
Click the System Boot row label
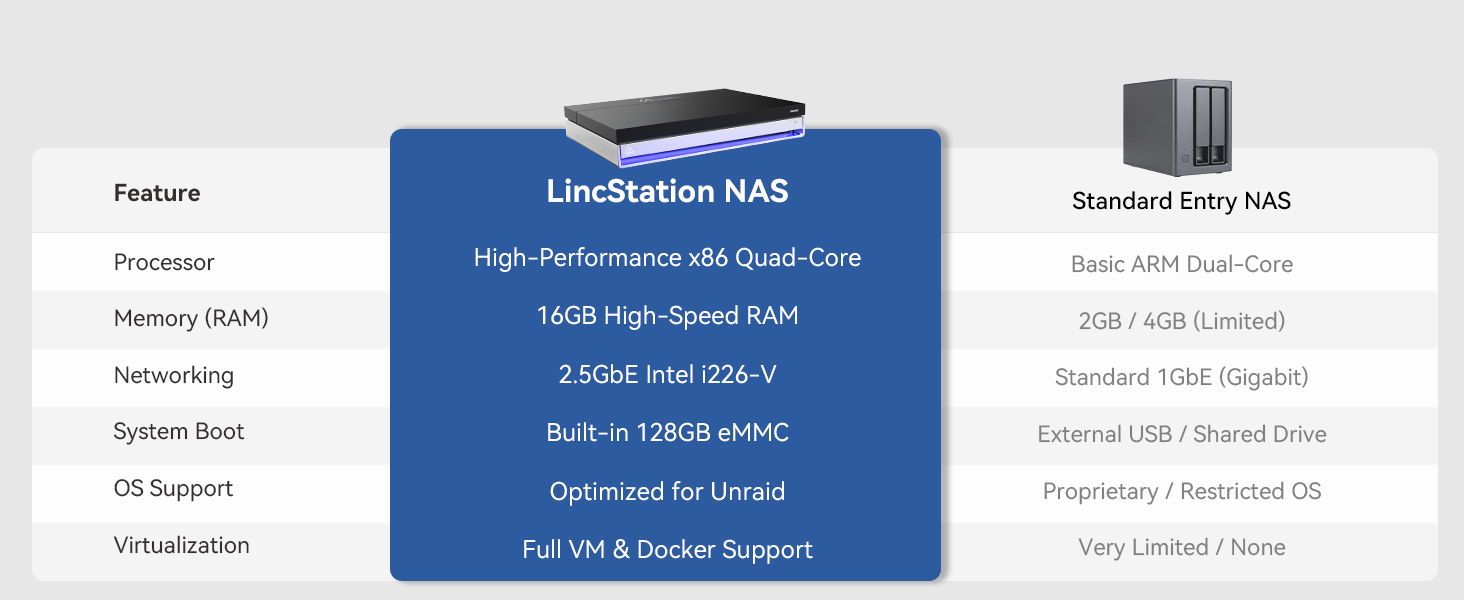click(178, 432)
